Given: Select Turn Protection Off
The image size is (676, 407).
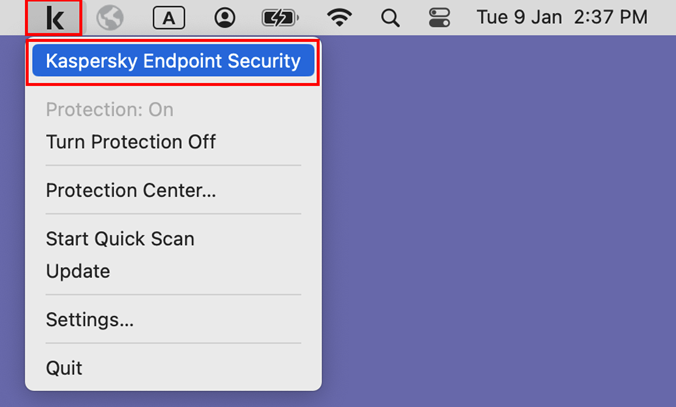Looking at the screenshot, I should pos(131,142).
